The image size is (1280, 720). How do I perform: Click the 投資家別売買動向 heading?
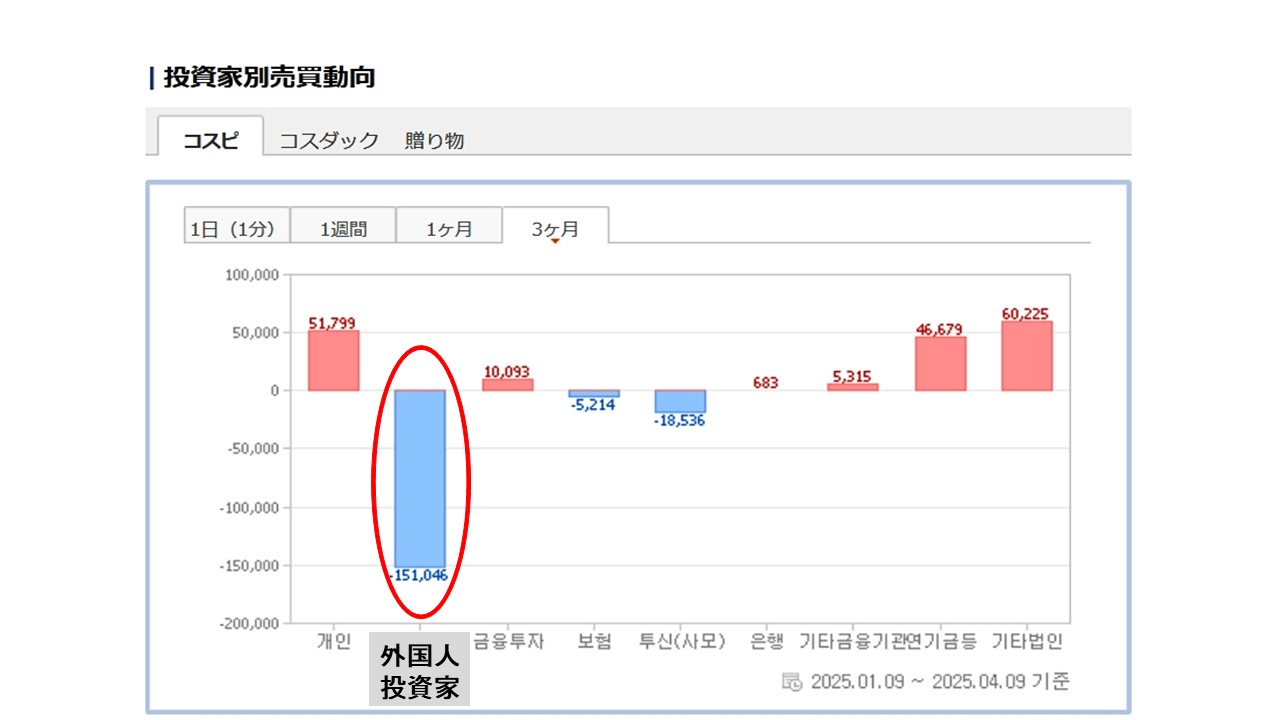(x=268, y=77)
